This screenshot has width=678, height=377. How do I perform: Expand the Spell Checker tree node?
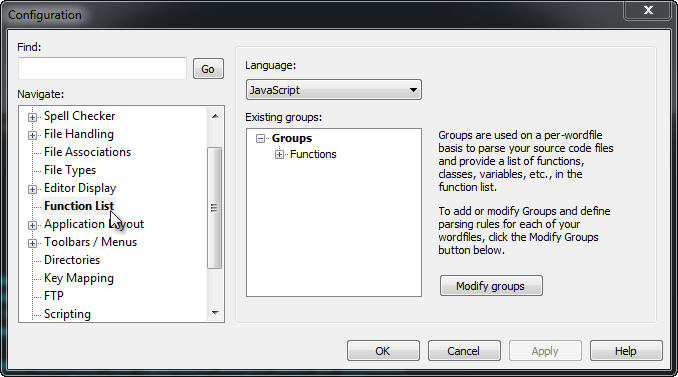point(32,117)
